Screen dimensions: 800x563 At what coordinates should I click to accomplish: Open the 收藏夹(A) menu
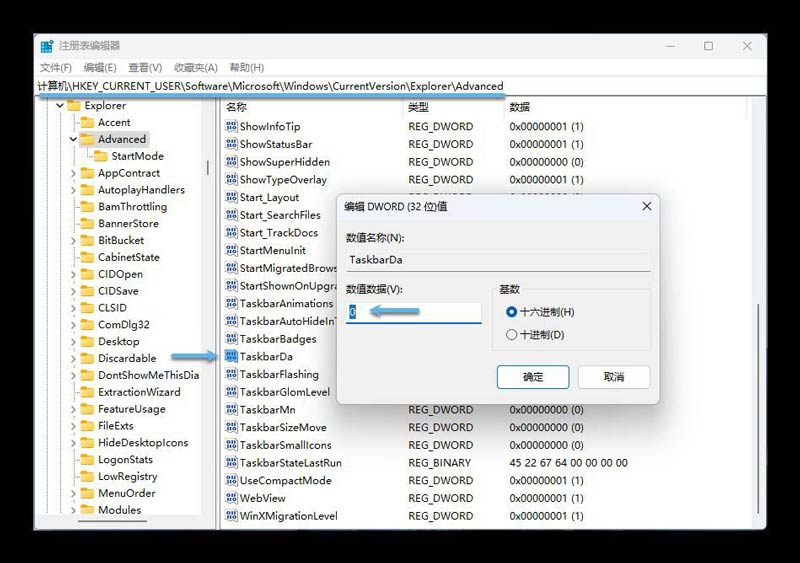pyautogui.click(x=195, y=67)
